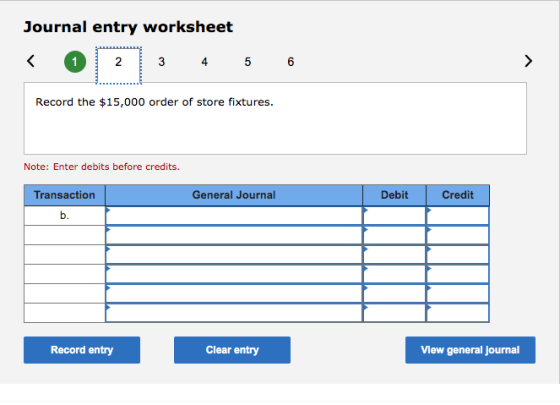Click second row Debit field
The image size is (560, 405).
[x=394, y=235]
